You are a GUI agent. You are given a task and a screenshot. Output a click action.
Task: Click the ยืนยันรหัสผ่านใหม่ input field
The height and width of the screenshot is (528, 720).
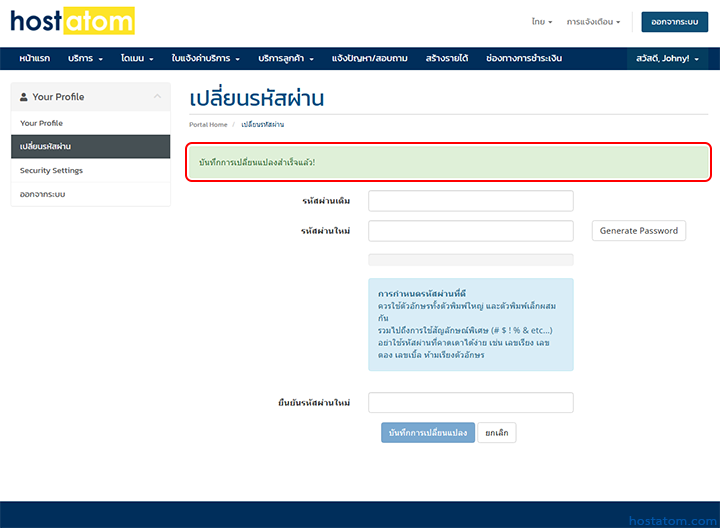tap(470, 402)
